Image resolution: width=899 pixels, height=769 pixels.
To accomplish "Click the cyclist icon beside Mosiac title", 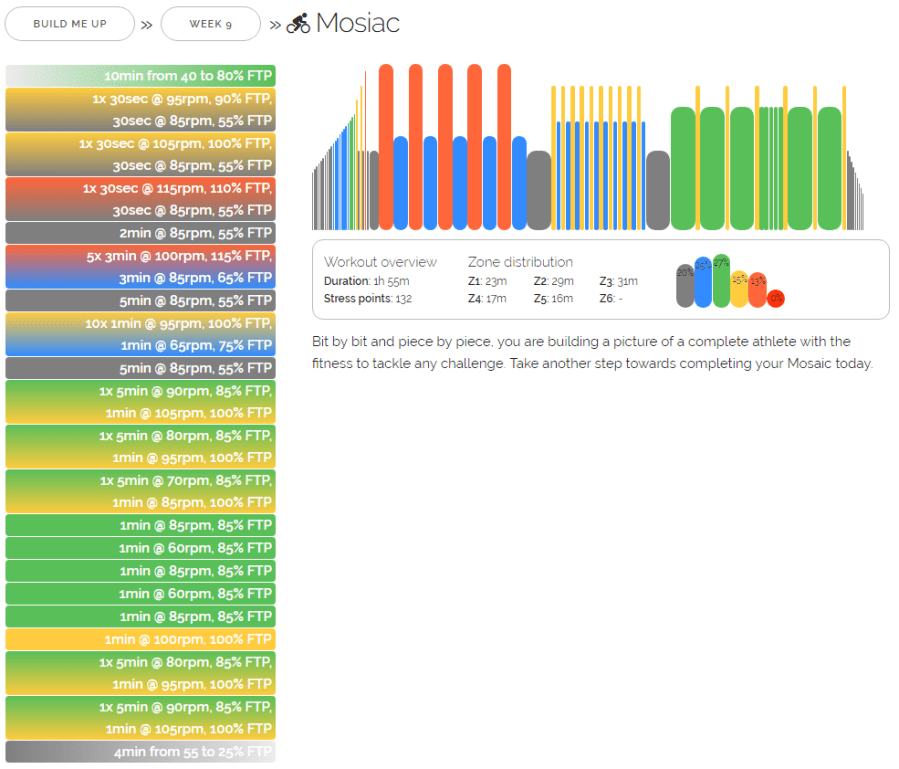I will (298, 24).
